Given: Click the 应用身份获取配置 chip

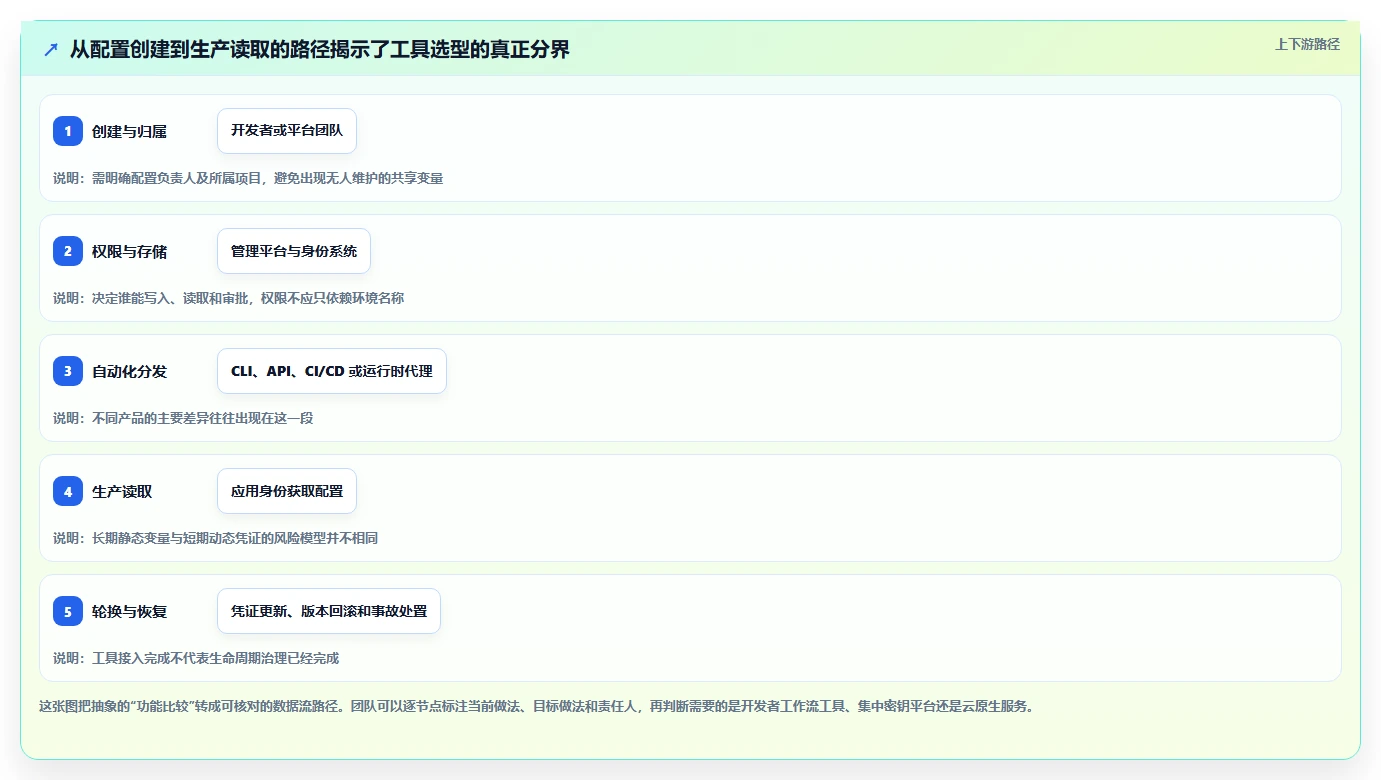Looking at the screenshot, I should coord(287,491).
